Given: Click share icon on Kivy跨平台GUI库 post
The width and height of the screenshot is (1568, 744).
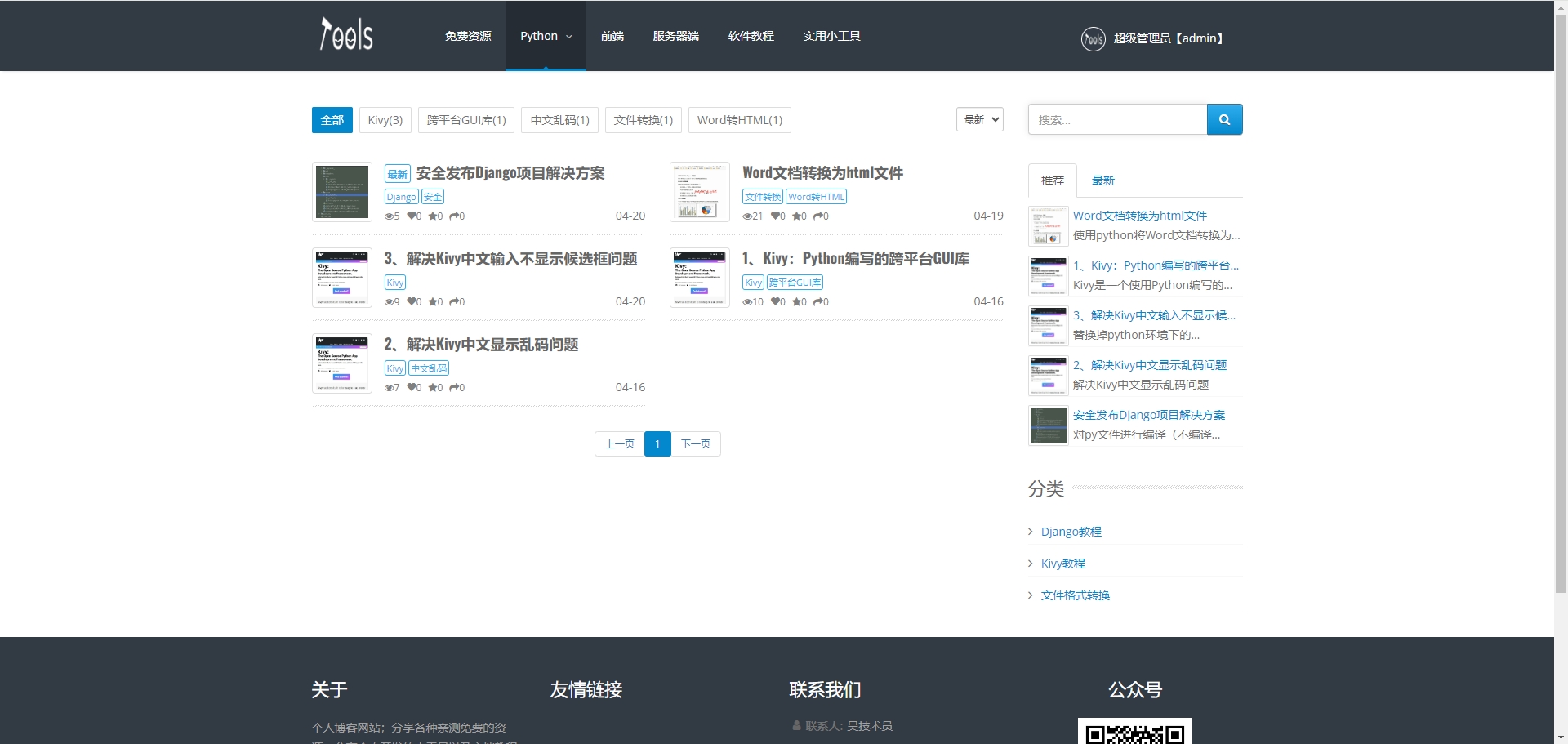Looking at the screenshot, I should point(817,302).
